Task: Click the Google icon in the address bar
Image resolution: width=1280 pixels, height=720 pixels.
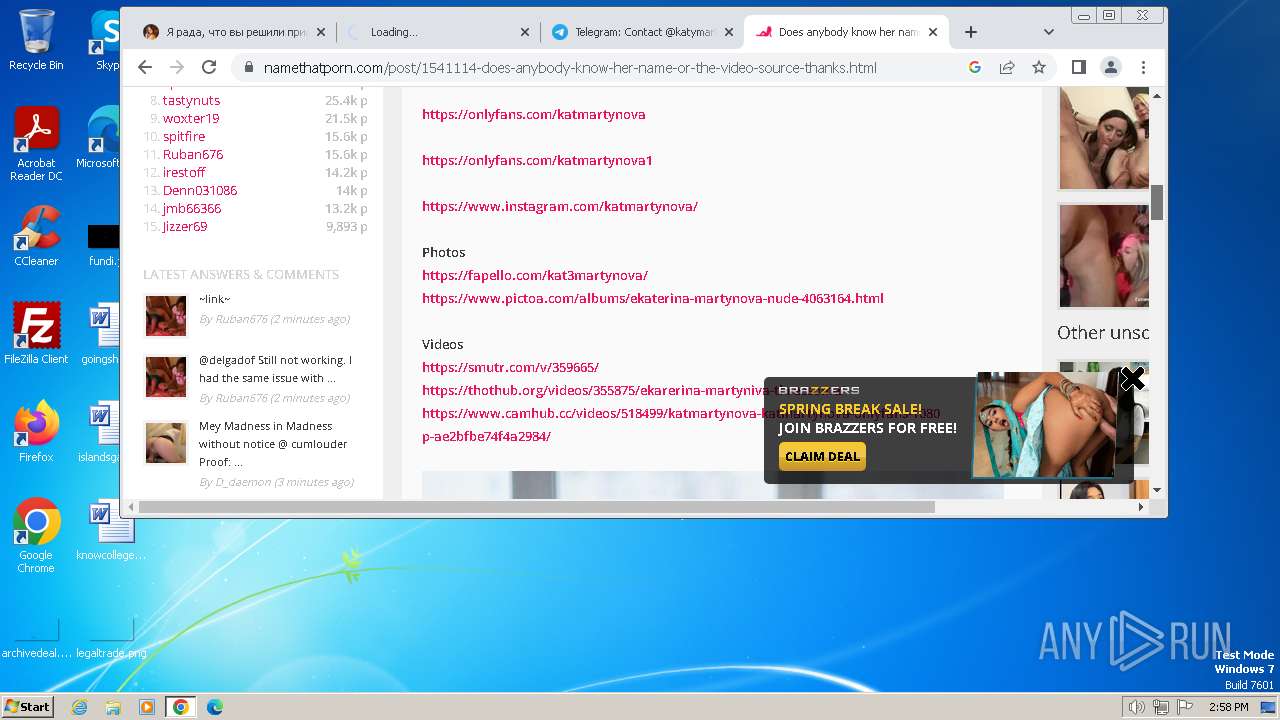Action: coord(975,67)
